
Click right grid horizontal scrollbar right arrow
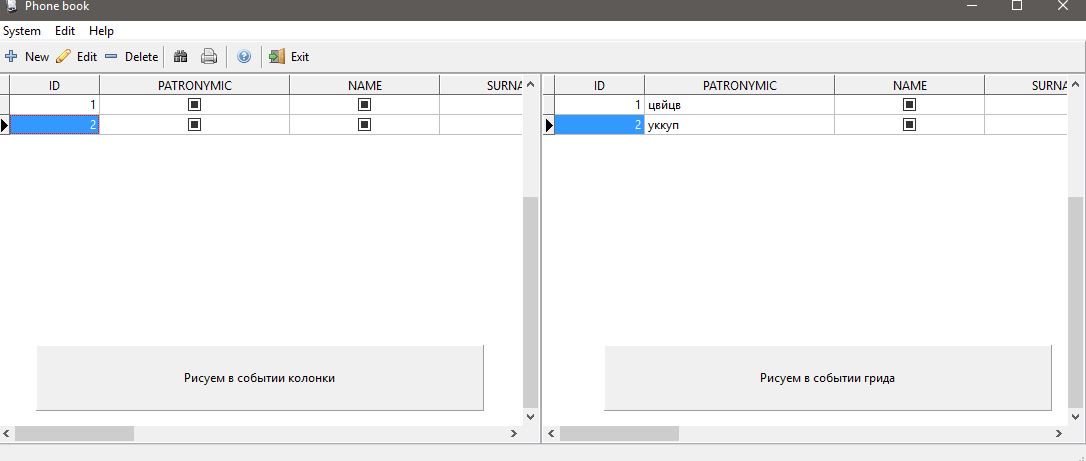point(1059,434)
